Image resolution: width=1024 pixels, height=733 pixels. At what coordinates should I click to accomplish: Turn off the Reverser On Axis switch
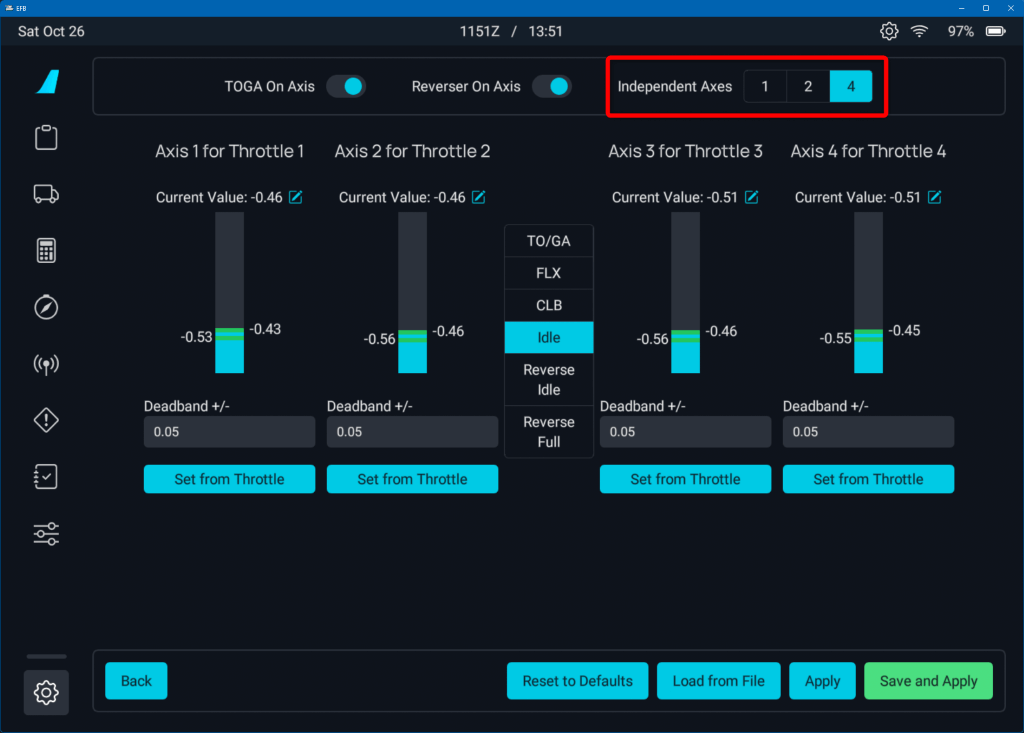551,87
